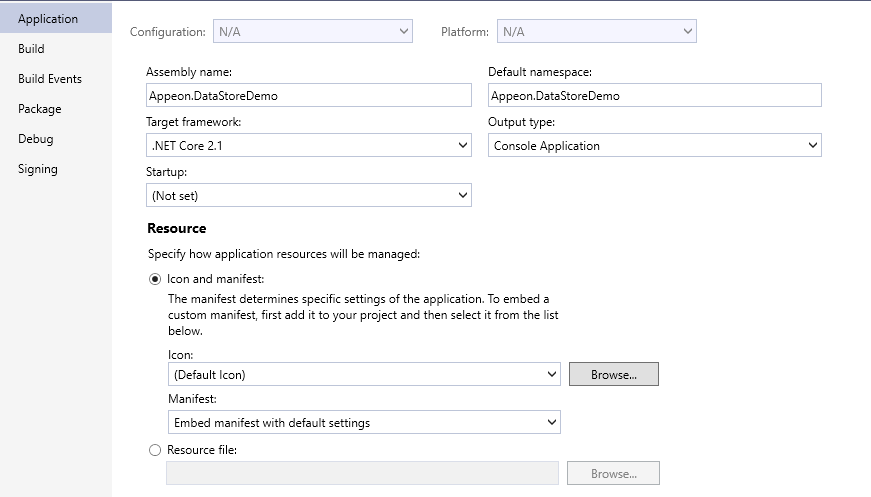
Task: Go to the Package tab
Action: click(39, 109)
